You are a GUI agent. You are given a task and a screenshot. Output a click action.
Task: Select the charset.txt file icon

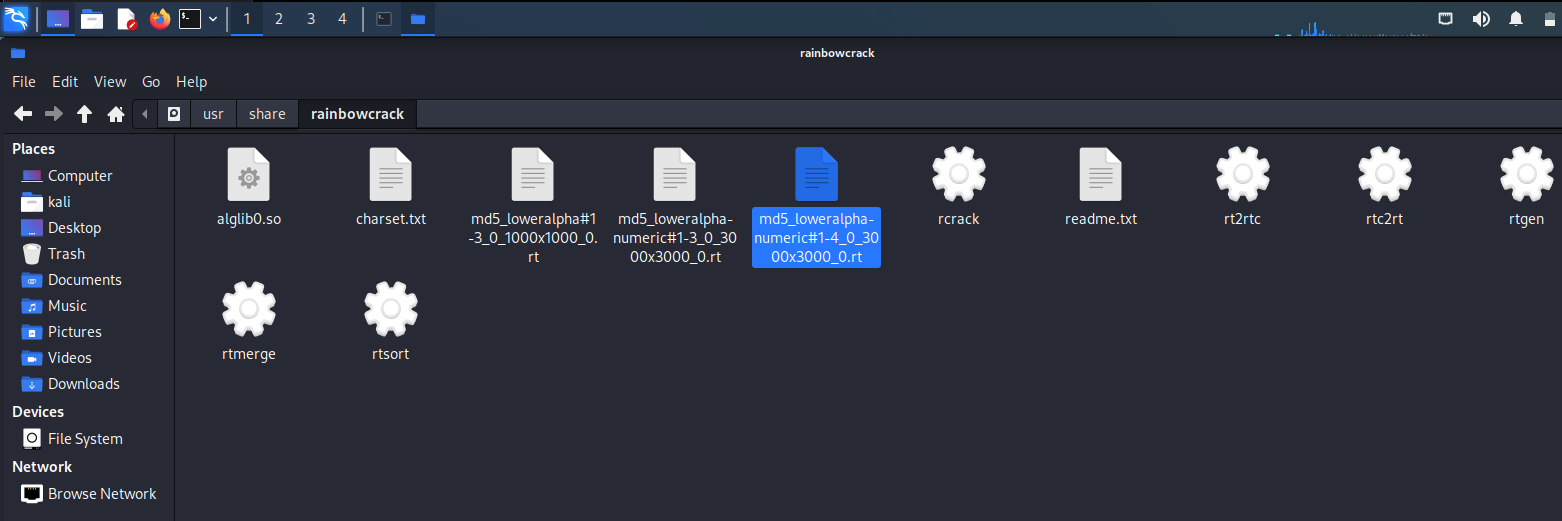391,174
